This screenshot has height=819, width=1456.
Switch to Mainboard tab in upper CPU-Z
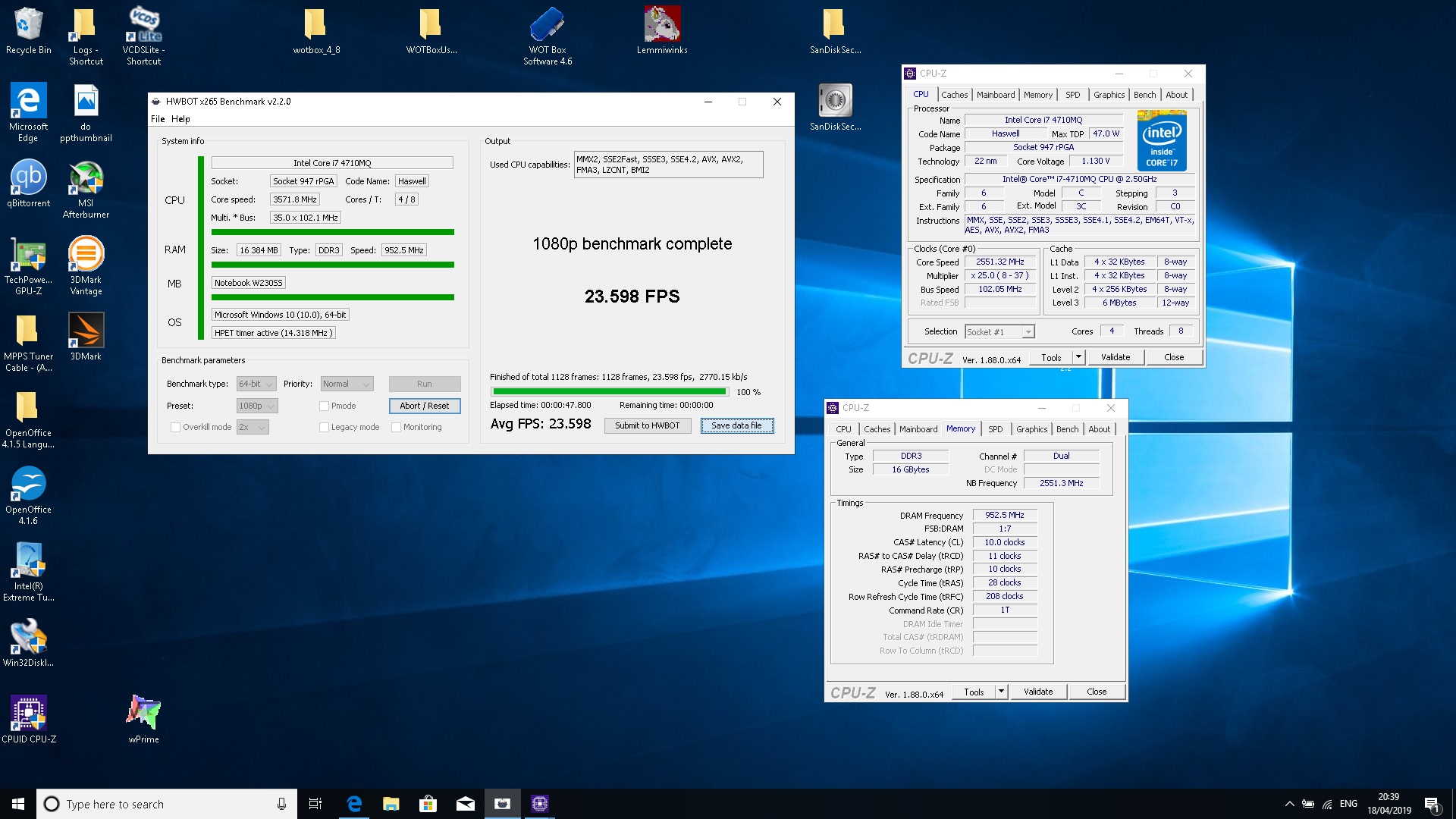(996, 95)
